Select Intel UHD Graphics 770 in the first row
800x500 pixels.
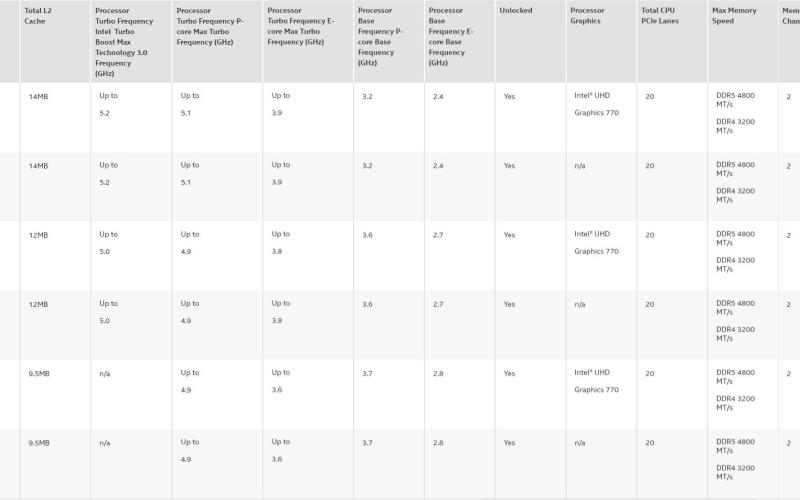click(x=596, y=104)
